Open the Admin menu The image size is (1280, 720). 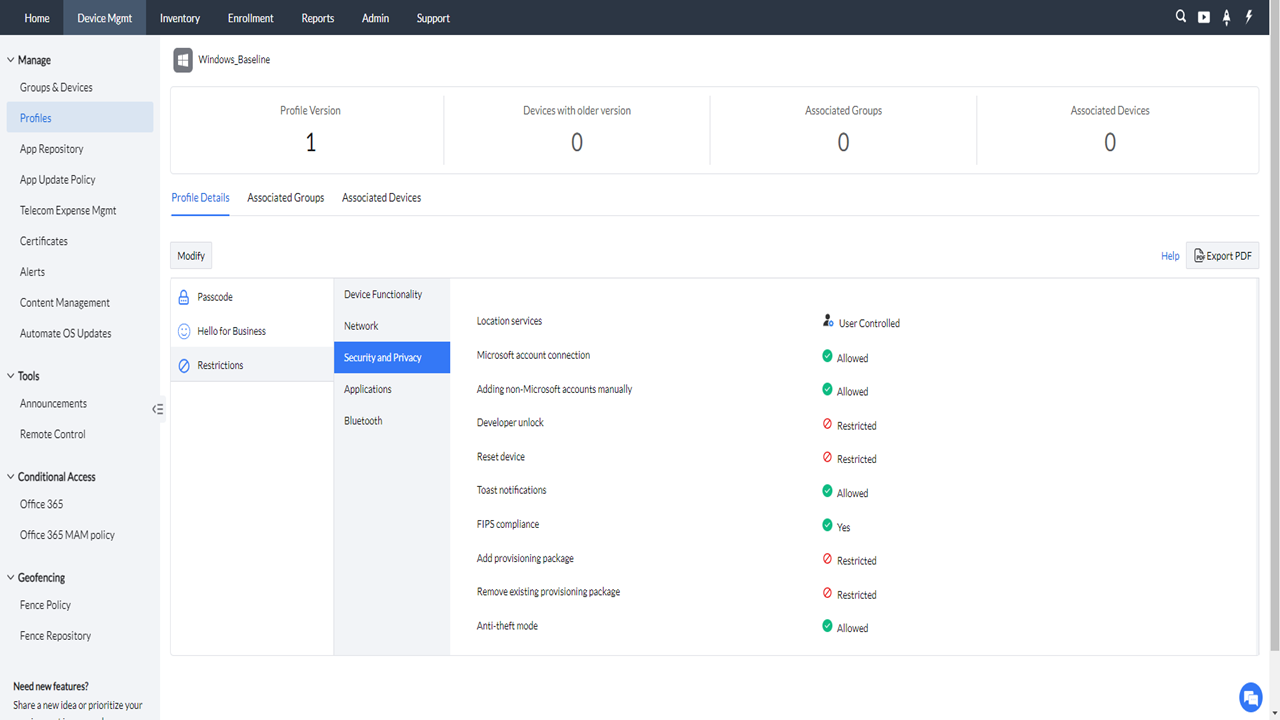tap(376, 18)
